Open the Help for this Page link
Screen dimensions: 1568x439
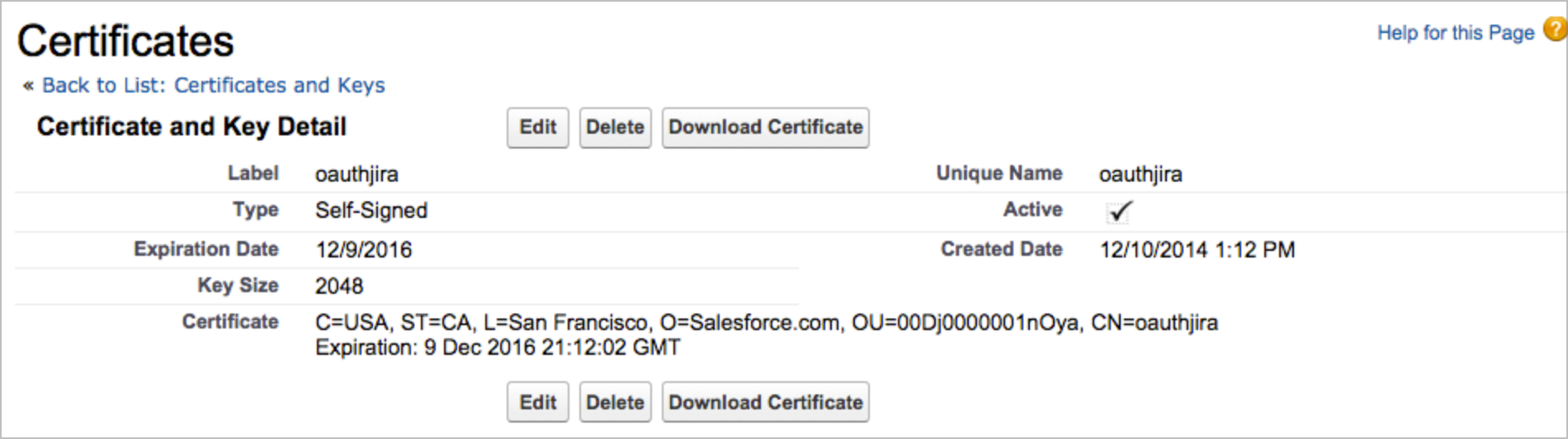point(1455,33)
